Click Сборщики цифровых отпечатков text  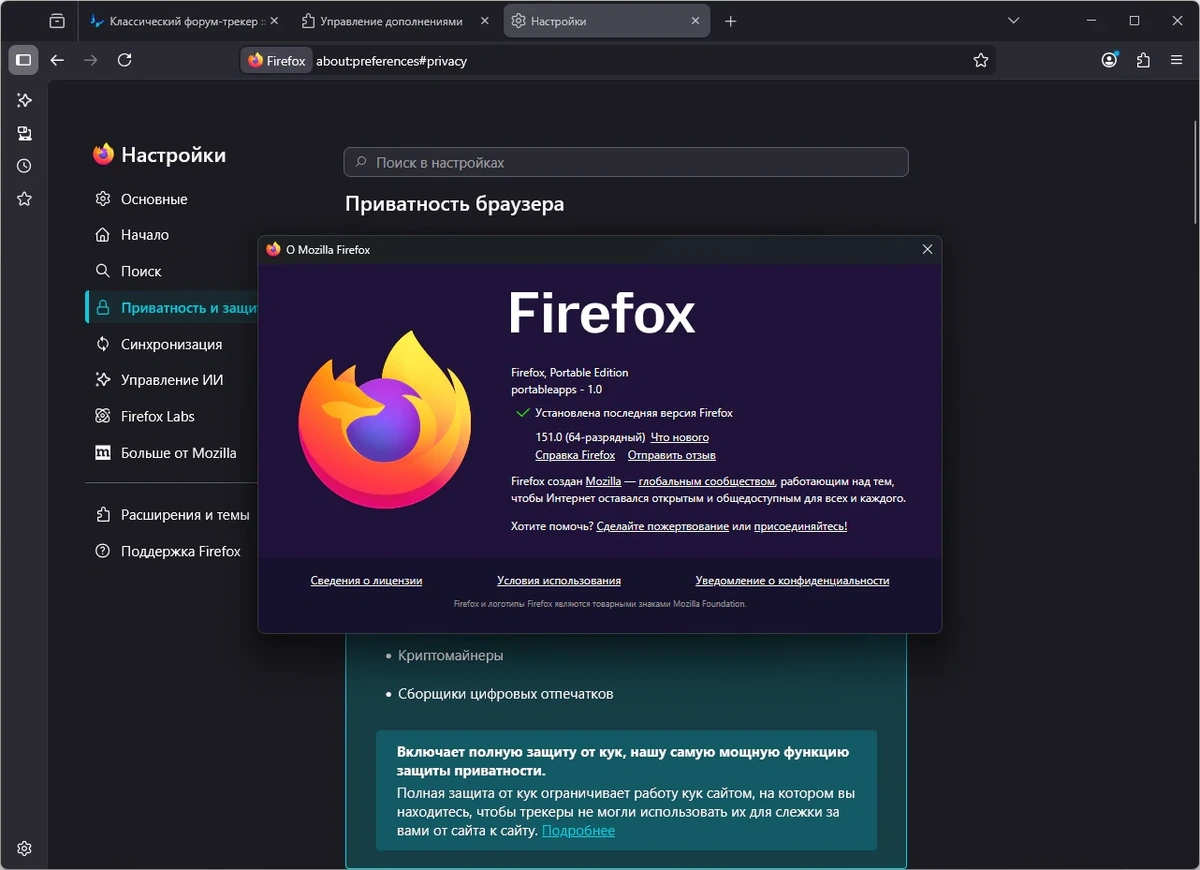(505, 693)
